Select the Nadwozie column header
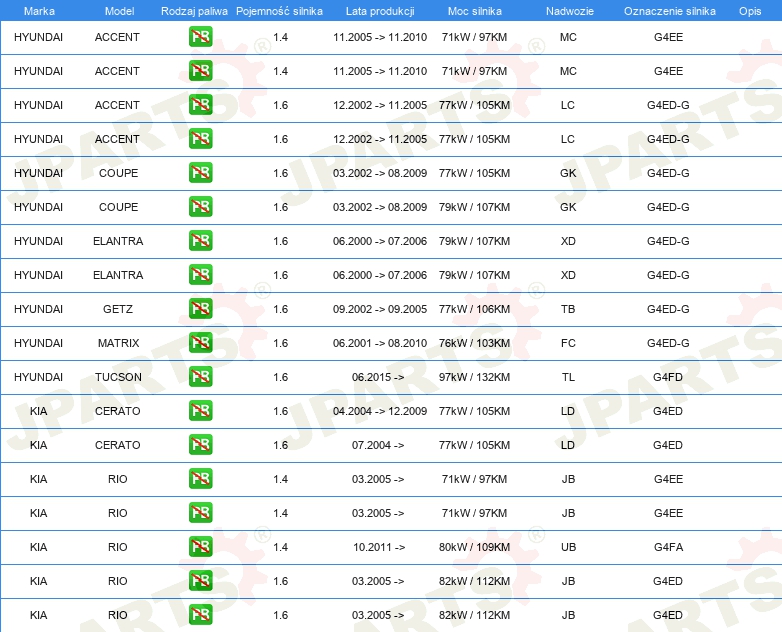 [x=570, y=11]
